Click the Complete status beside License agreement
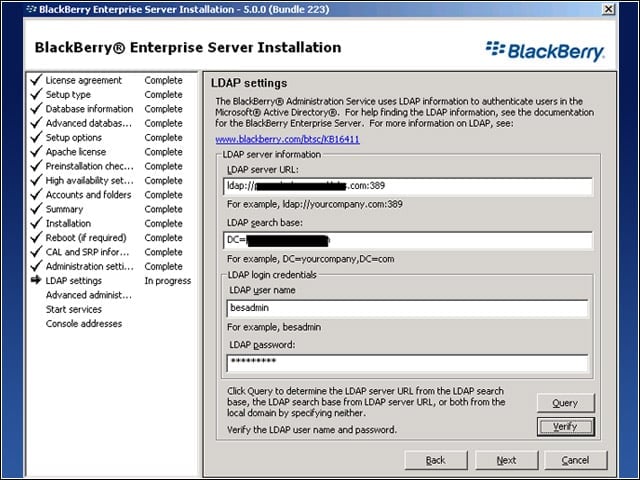This screenshot has width=640, height=480. [163, 80]
